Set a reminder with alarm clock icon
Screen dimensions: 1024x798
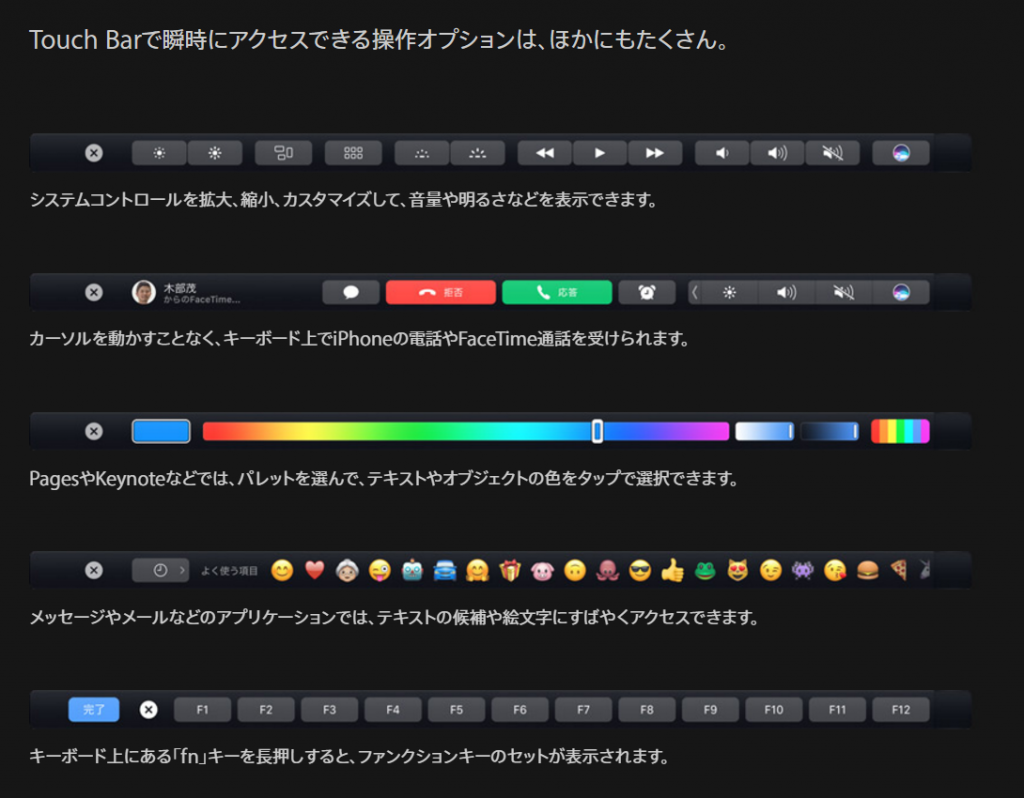[x=647, y=292]
